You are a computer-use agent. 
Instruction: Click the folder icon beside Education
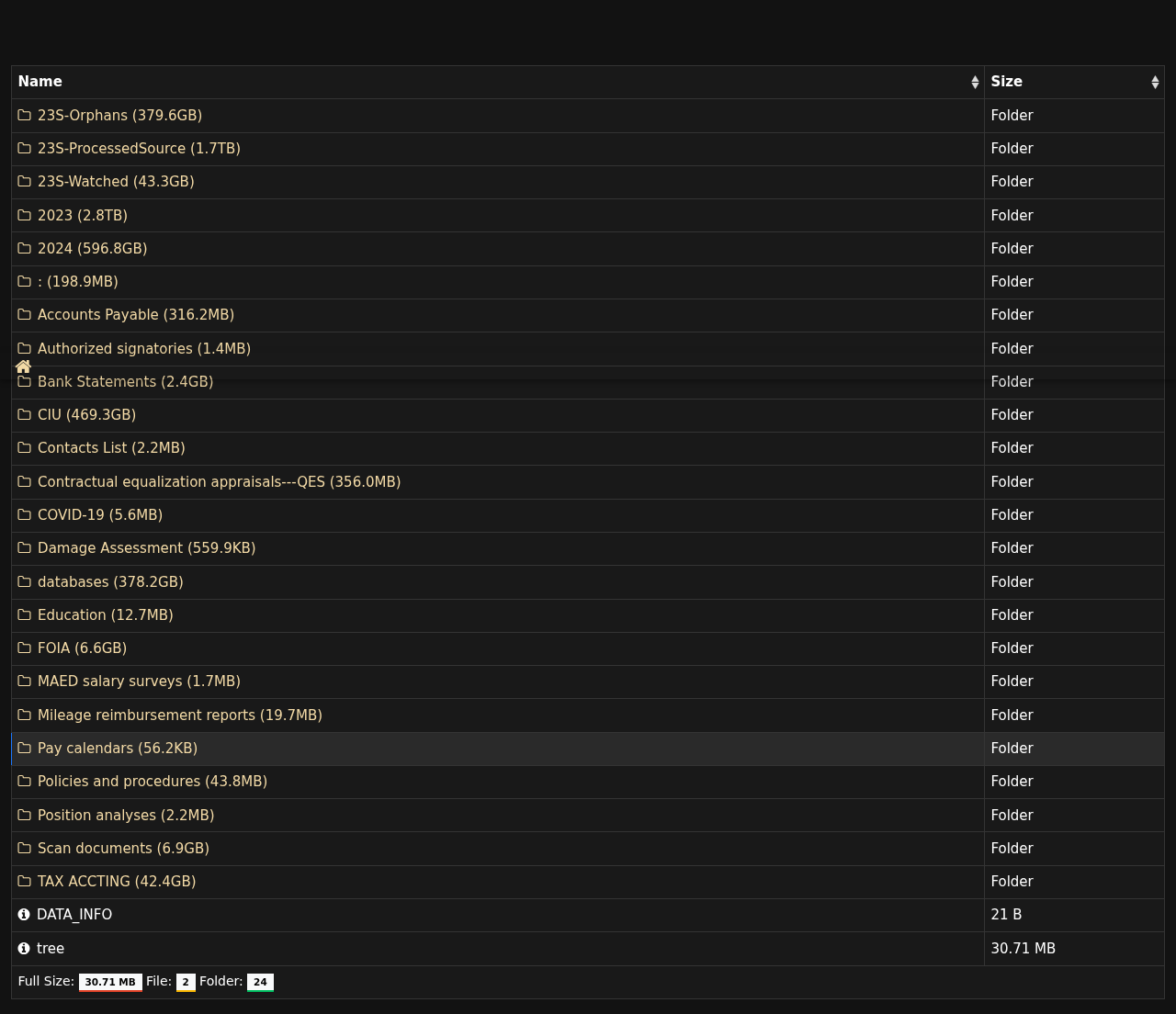click(x=25, y=615)
